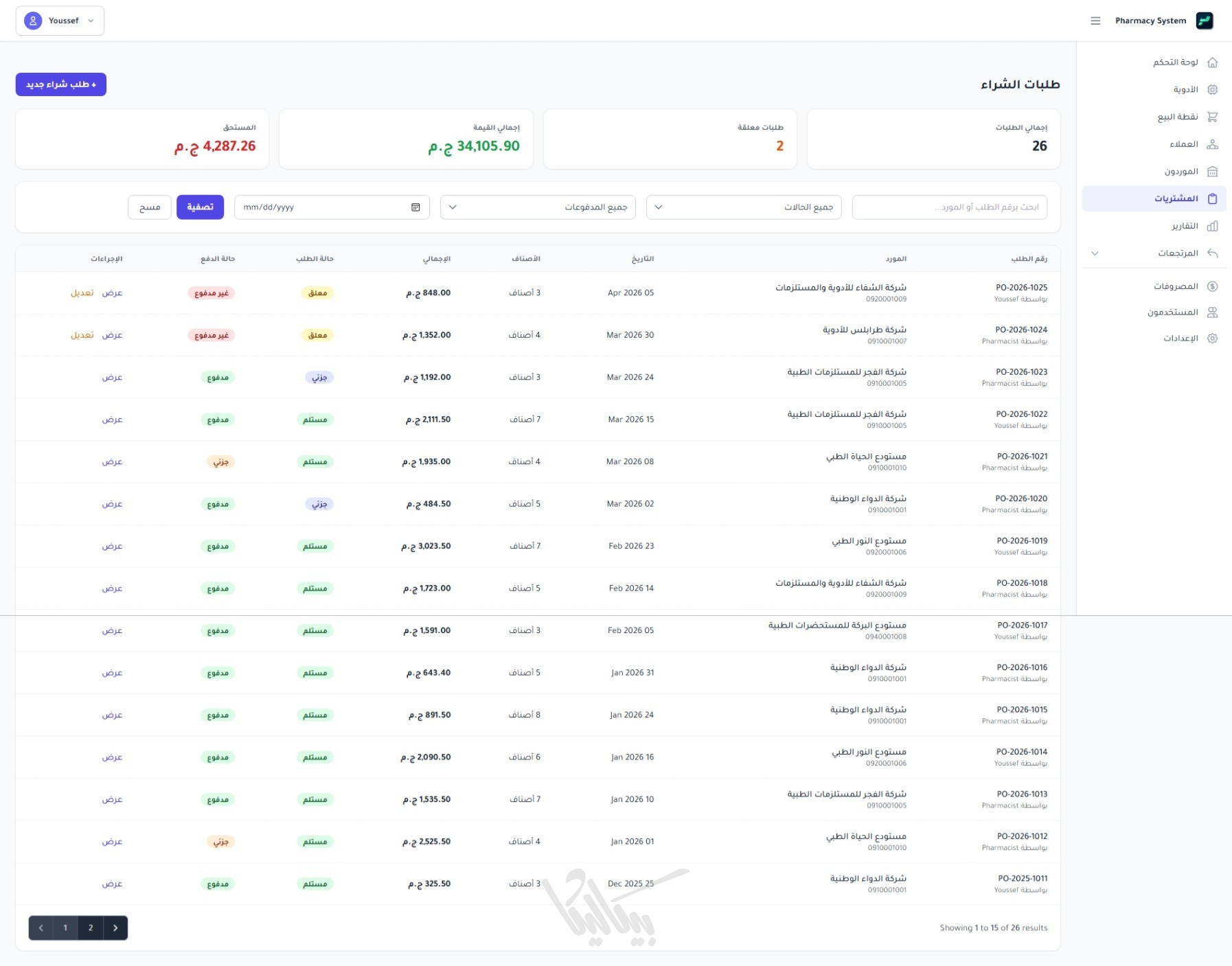Toggle sidebar with hamburger menu icon
The width and height of the screenshot is (1232, 966).
[1095, 21]
